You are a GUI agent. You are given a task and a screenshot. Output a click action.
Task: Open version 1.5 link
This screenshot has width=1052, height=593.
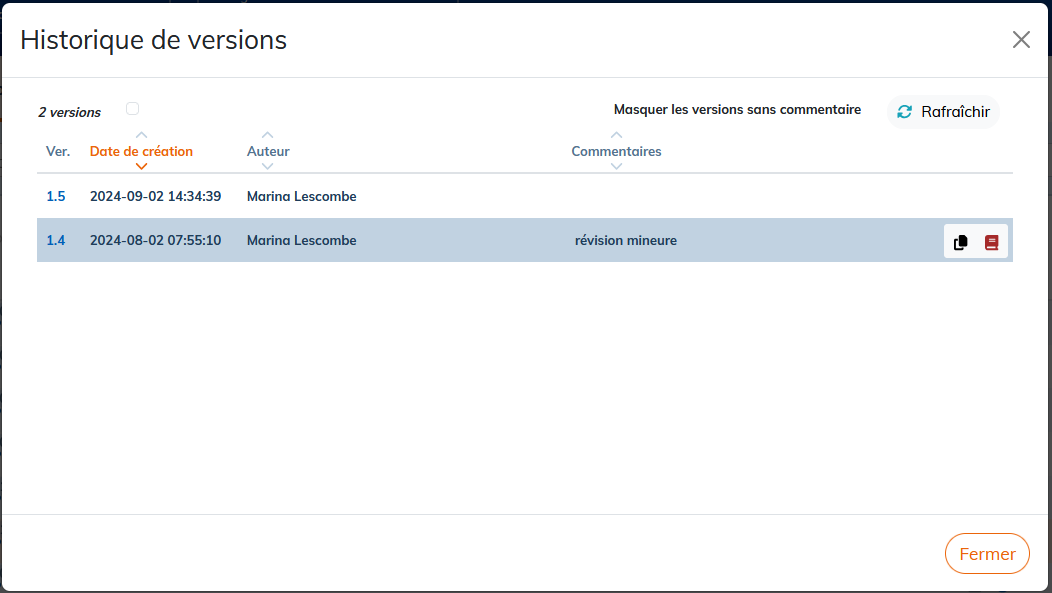coord(56,196)
